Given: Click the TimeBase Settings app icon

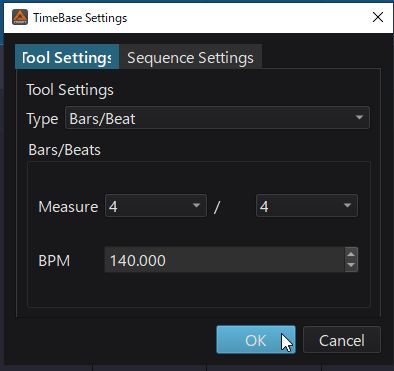Looking at the screenshot, I should click(x=20, y=17).
